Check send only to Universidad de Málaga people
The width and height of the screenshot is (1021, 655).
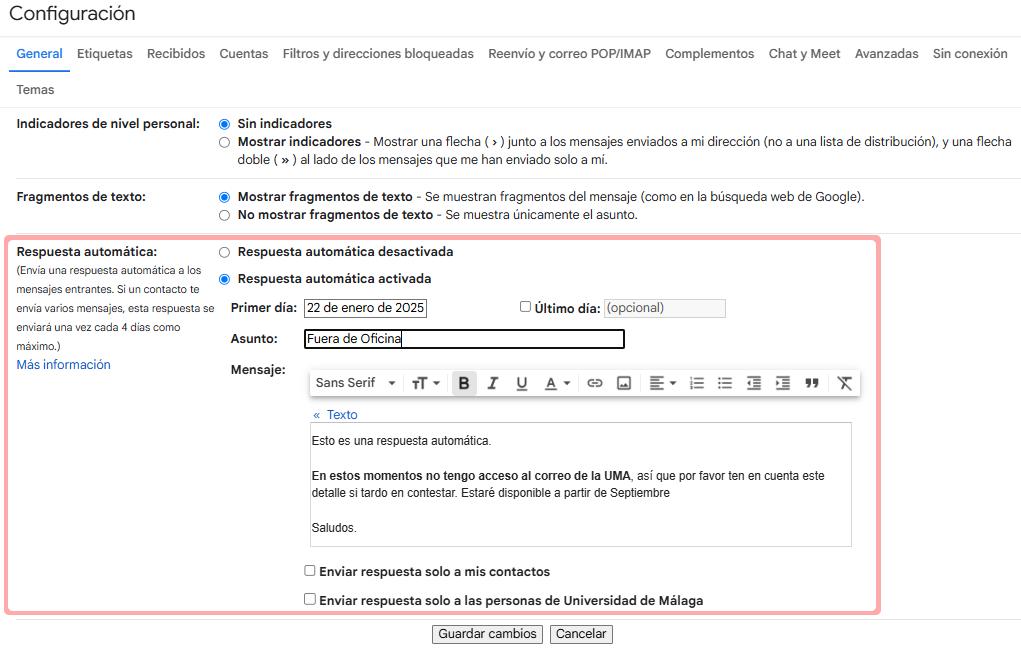[x=310, y=599]
